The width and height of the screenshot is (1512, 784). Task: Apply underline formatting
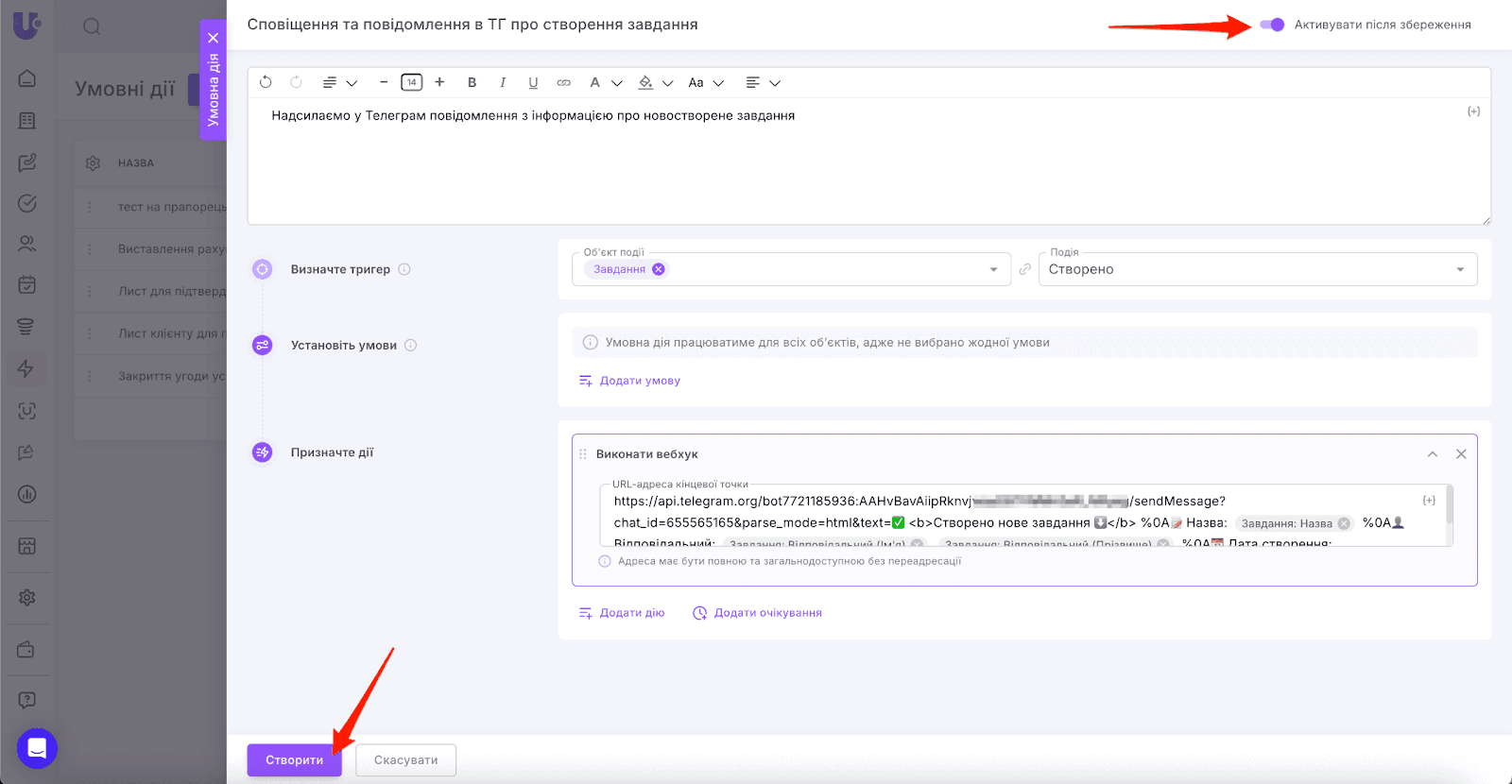pos(533,82)
